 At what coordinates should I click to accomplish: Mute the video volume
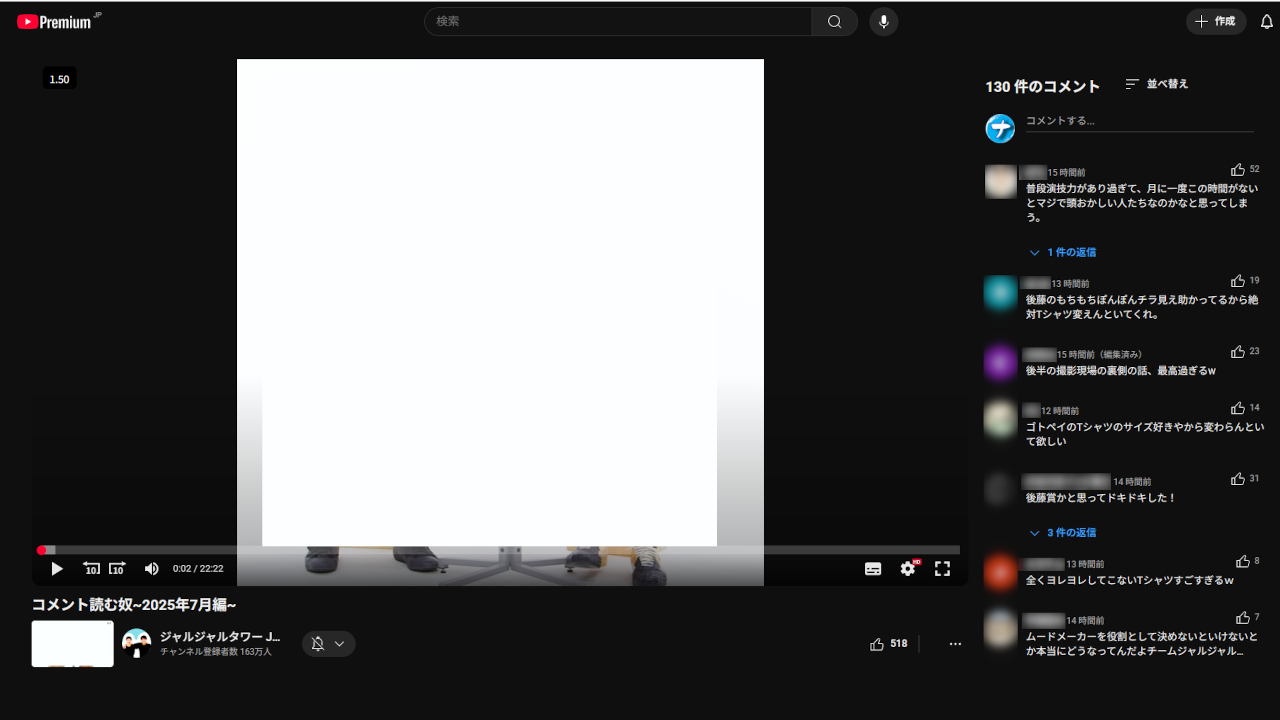[151, 568]
